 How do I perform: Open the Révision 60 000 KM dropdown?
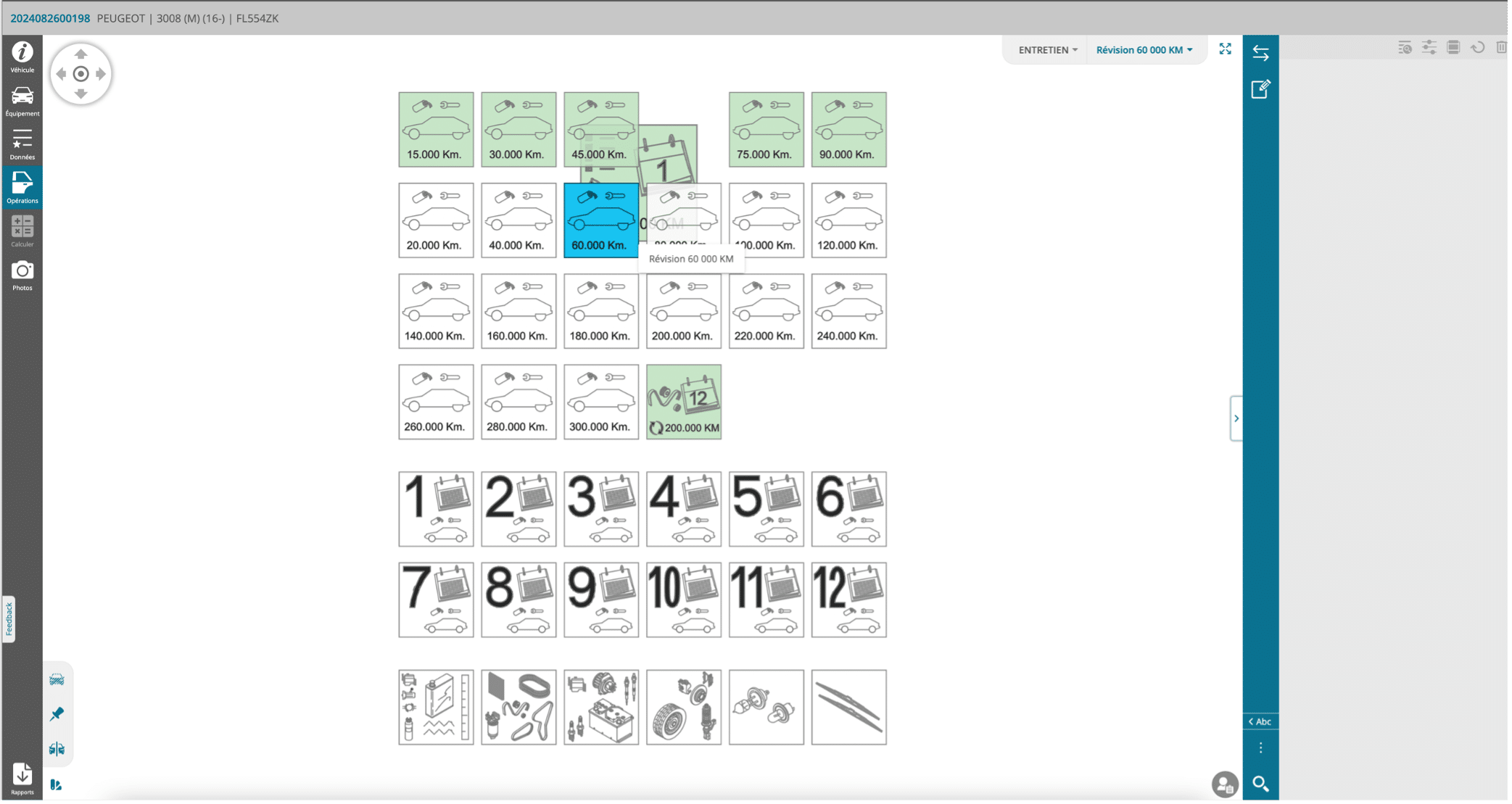(1144, 50)
